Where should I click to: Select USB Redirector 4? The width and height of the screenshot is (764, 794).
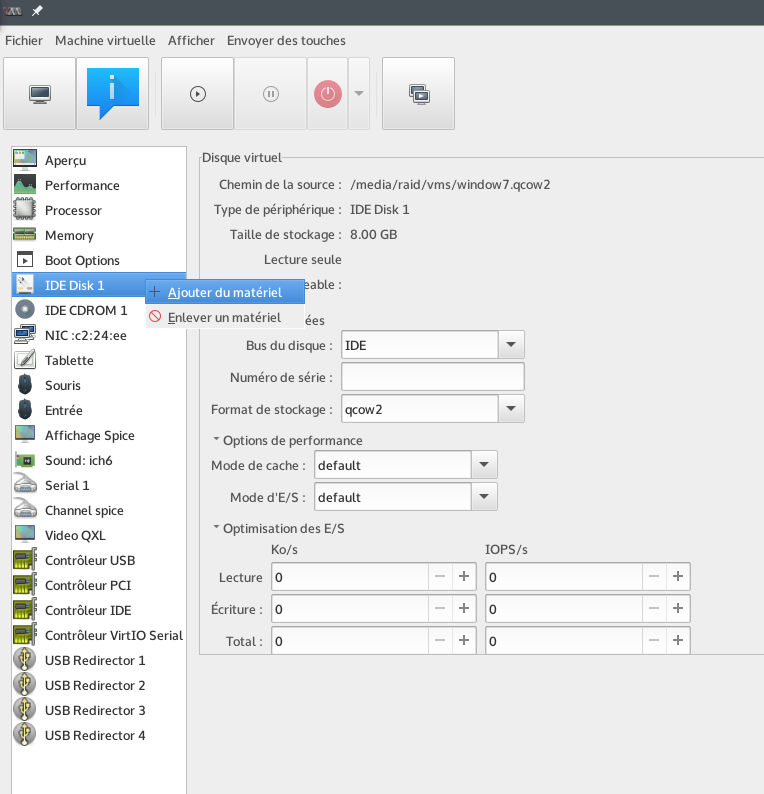(x=99, y=736)
